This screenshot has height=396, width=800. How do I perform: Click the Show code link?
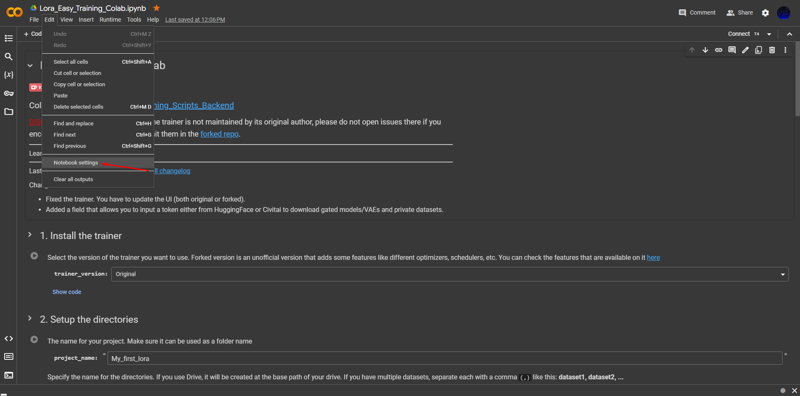point(67,292)
